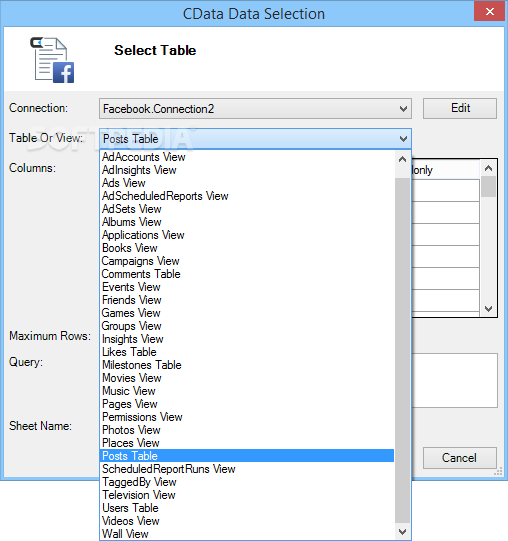Open the Connection dropdown
The height and width of the screenshot is (541, 508).
tap(255, 109)
